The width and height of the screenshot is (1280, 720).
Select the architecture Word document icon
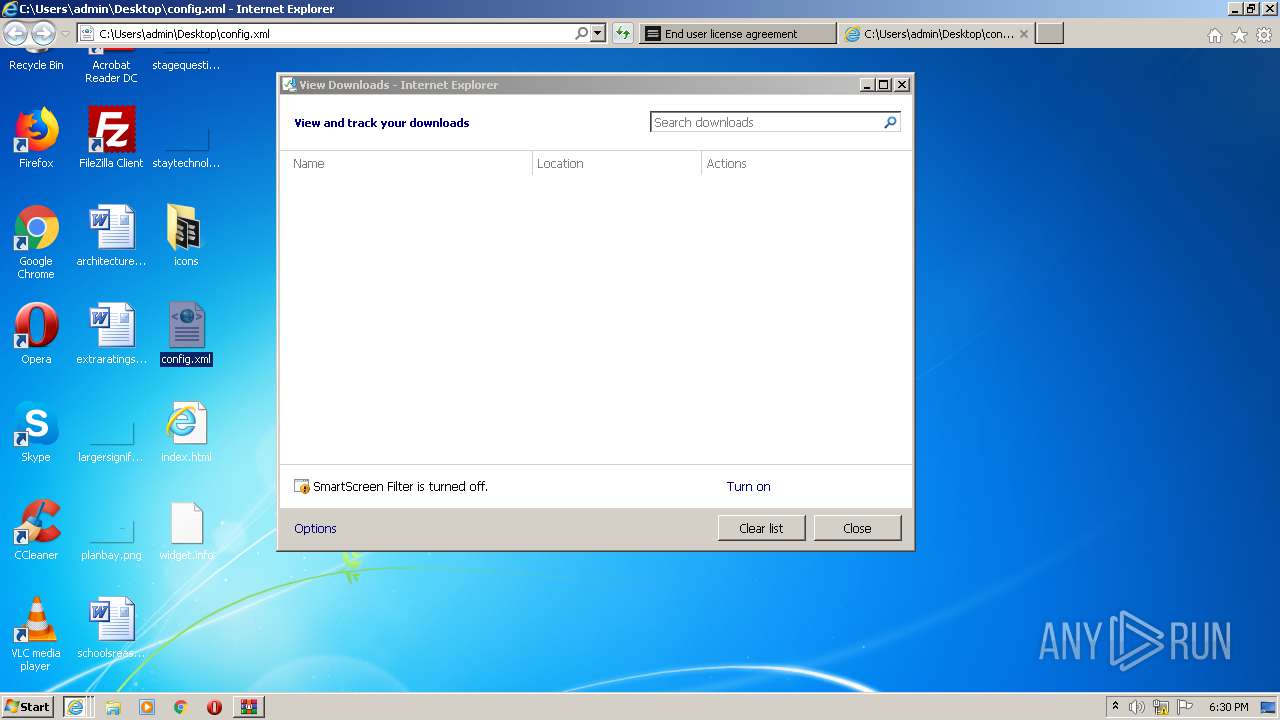(x=111, y=236)
